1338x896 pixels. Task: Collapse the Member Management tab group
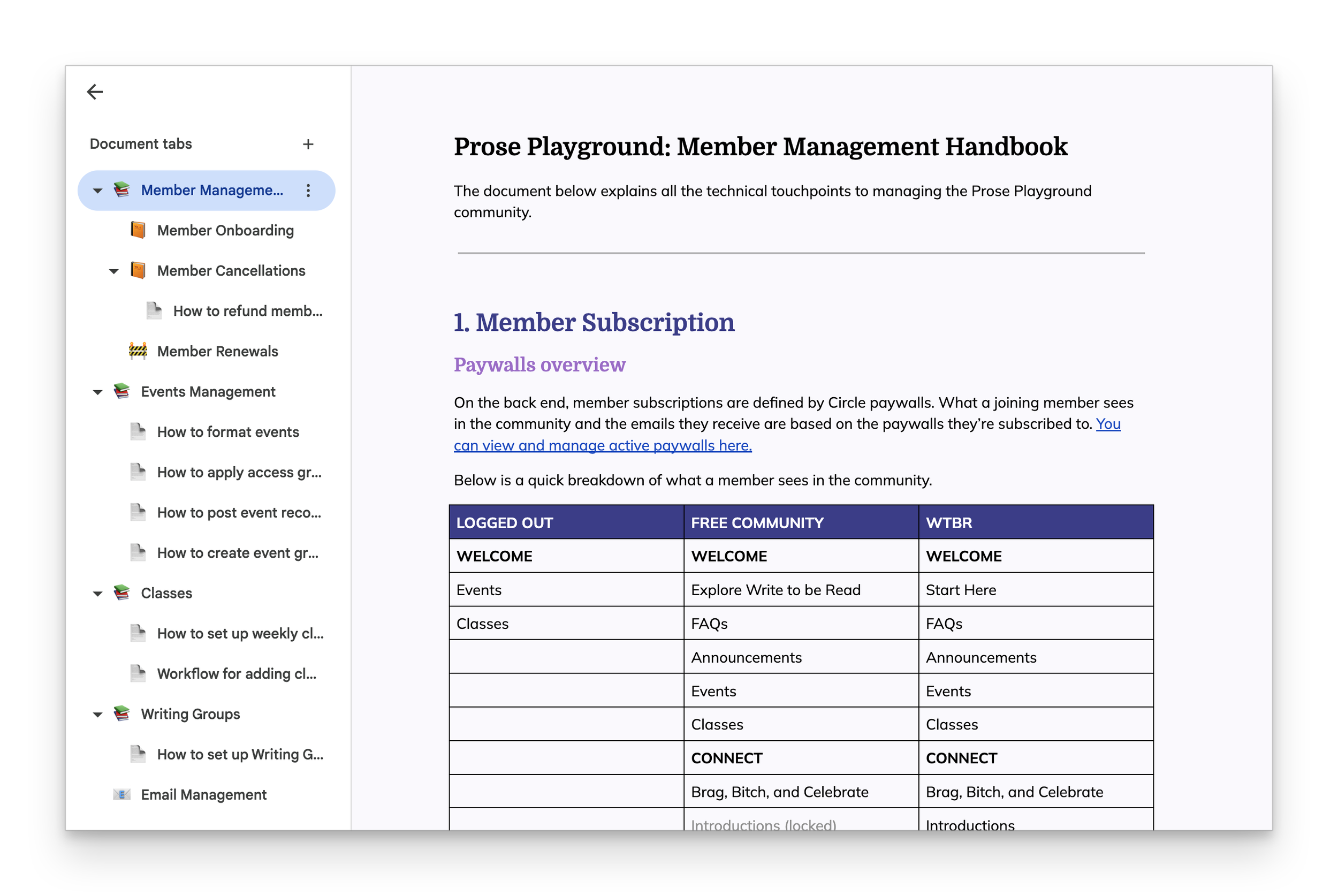point(98,191)
